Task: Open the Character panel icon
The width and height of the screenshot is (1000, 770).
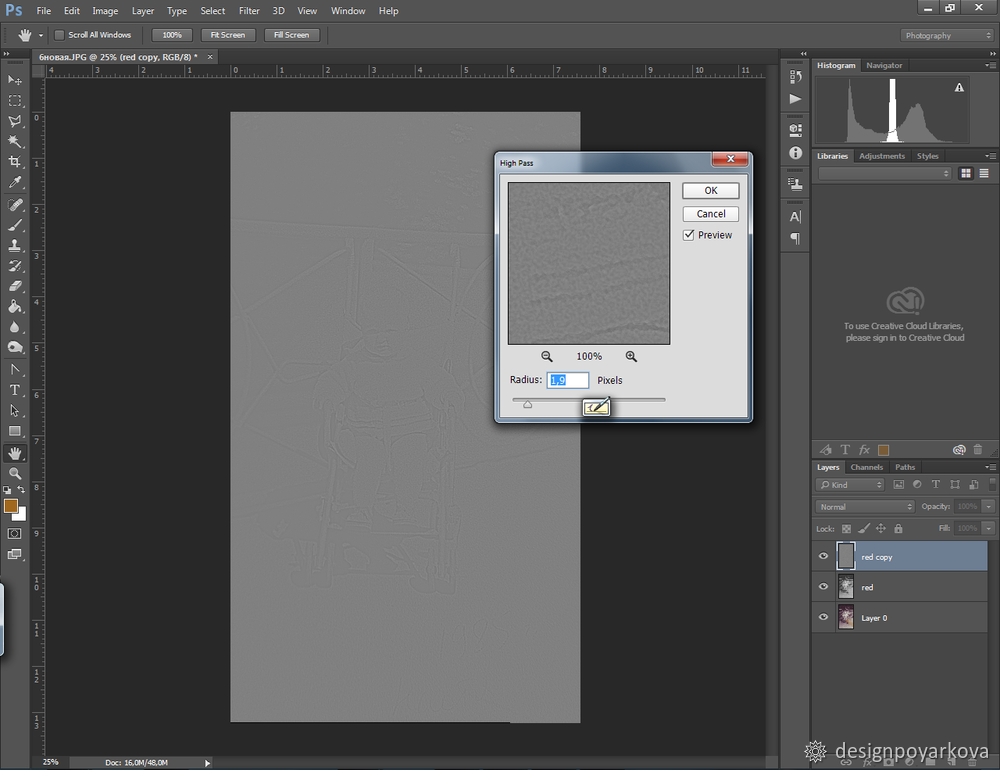Action: [795, 217]
